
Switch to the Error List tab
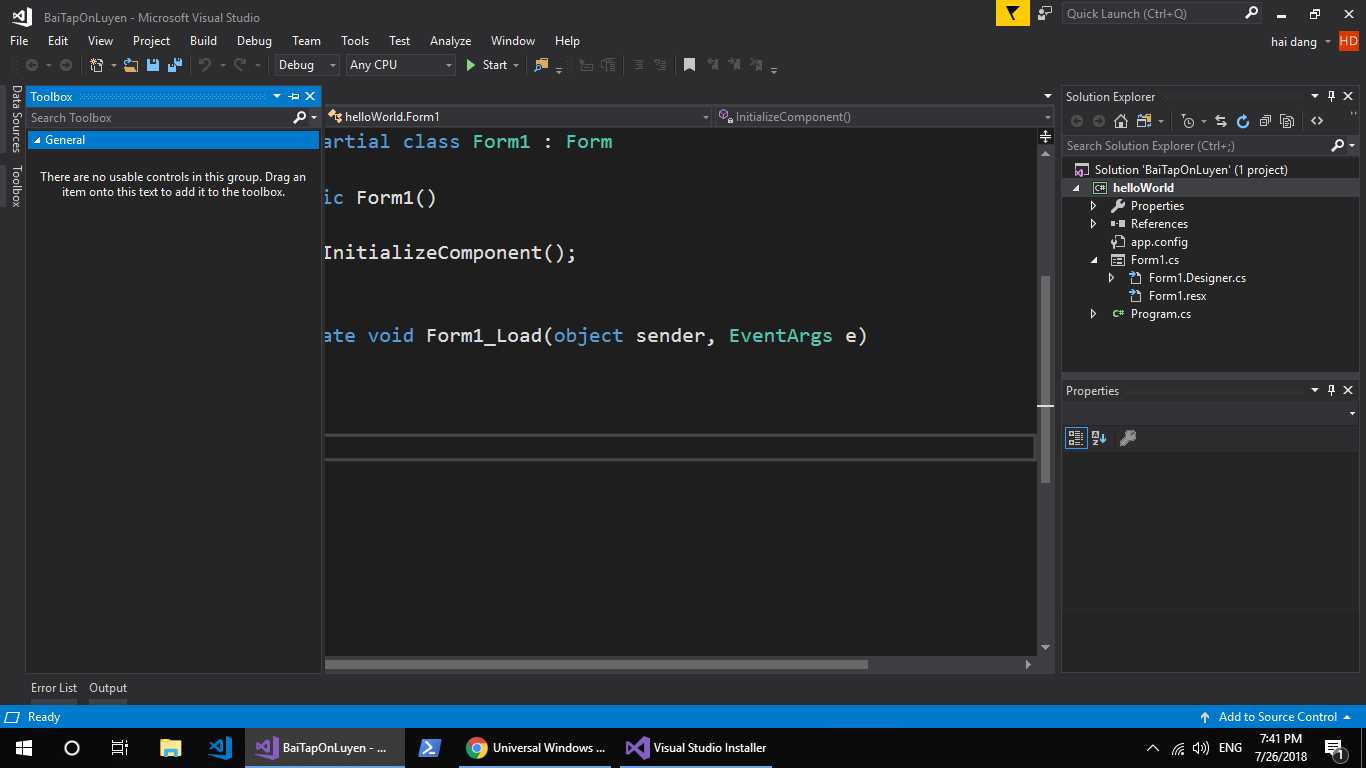54,688
